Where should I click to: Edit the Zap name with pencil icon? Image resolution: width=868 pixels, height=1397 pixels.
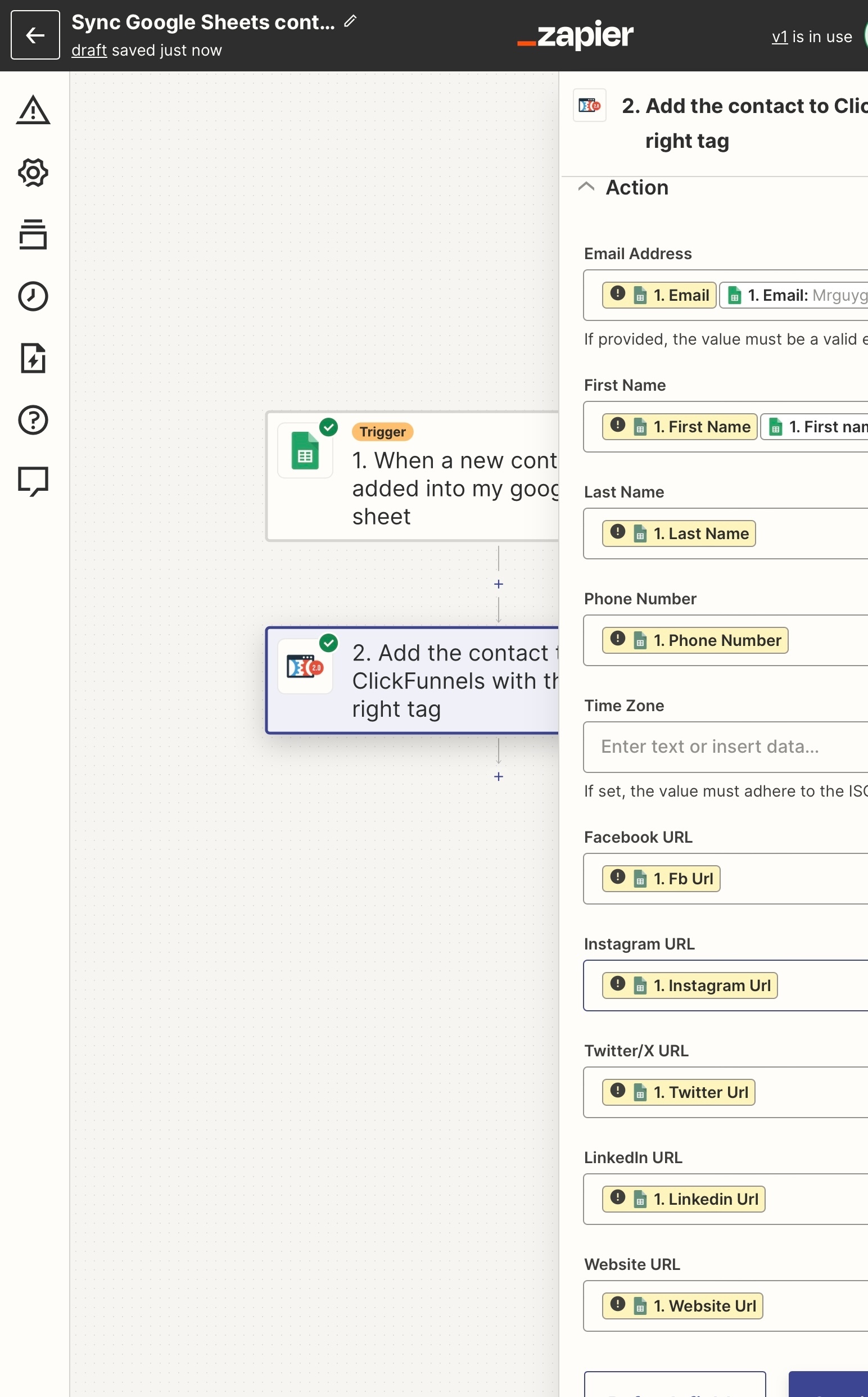350,22
